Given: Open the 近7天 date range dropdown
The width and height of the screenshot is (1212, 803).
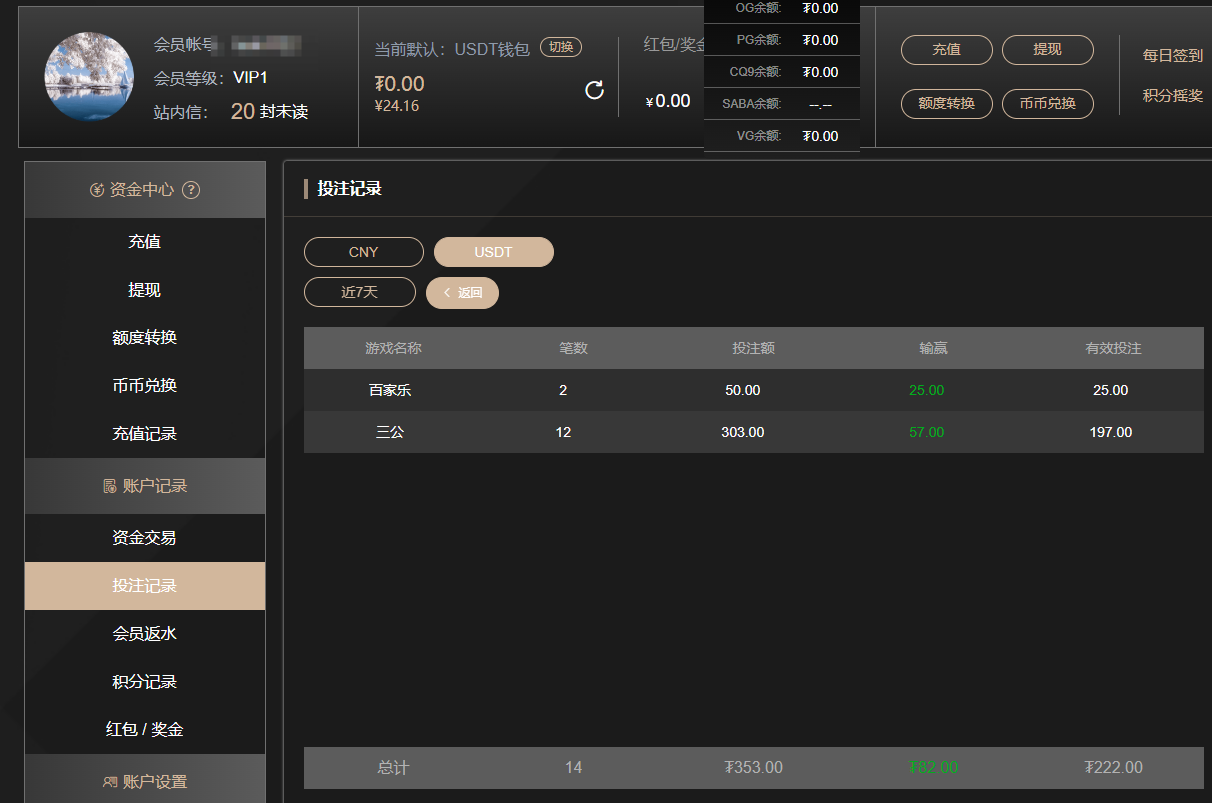Looking at the screenshot, I should [359, 292].
